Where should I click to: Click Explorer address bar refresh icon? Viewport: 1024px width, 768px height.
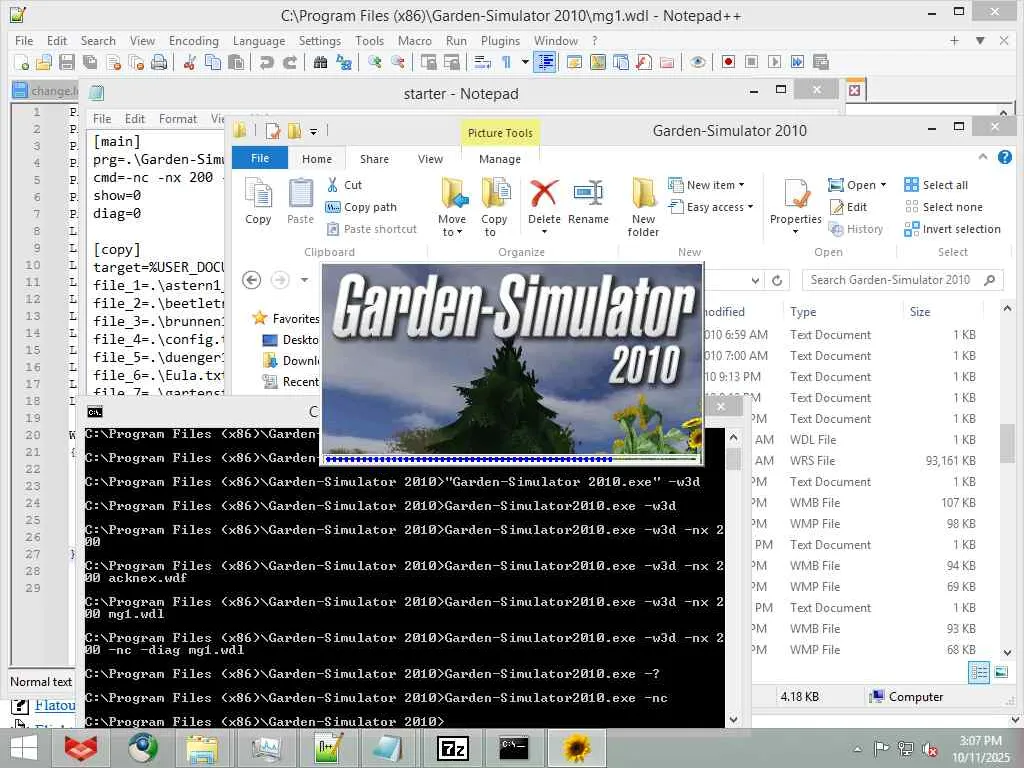[777, 280]
